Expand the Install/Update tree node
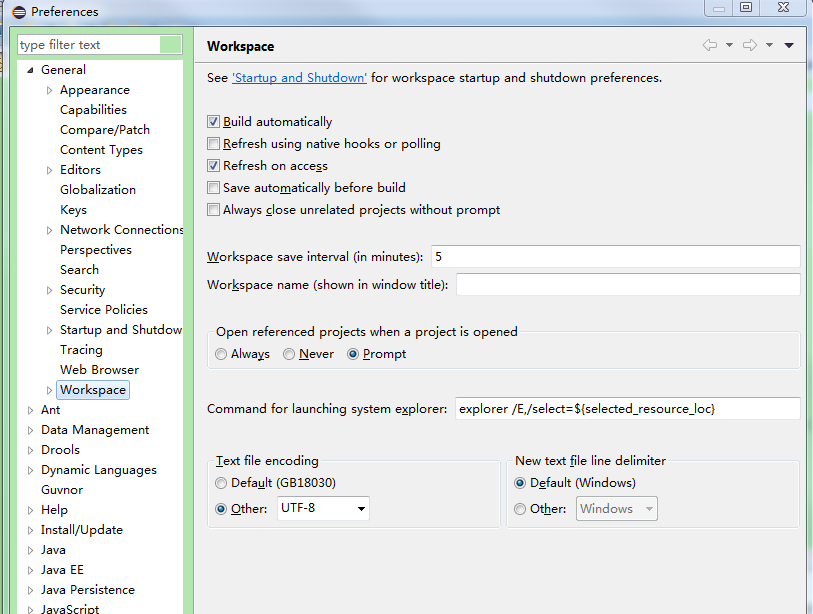This screenshot has width=813, height=614. click(x=30, y=530)
